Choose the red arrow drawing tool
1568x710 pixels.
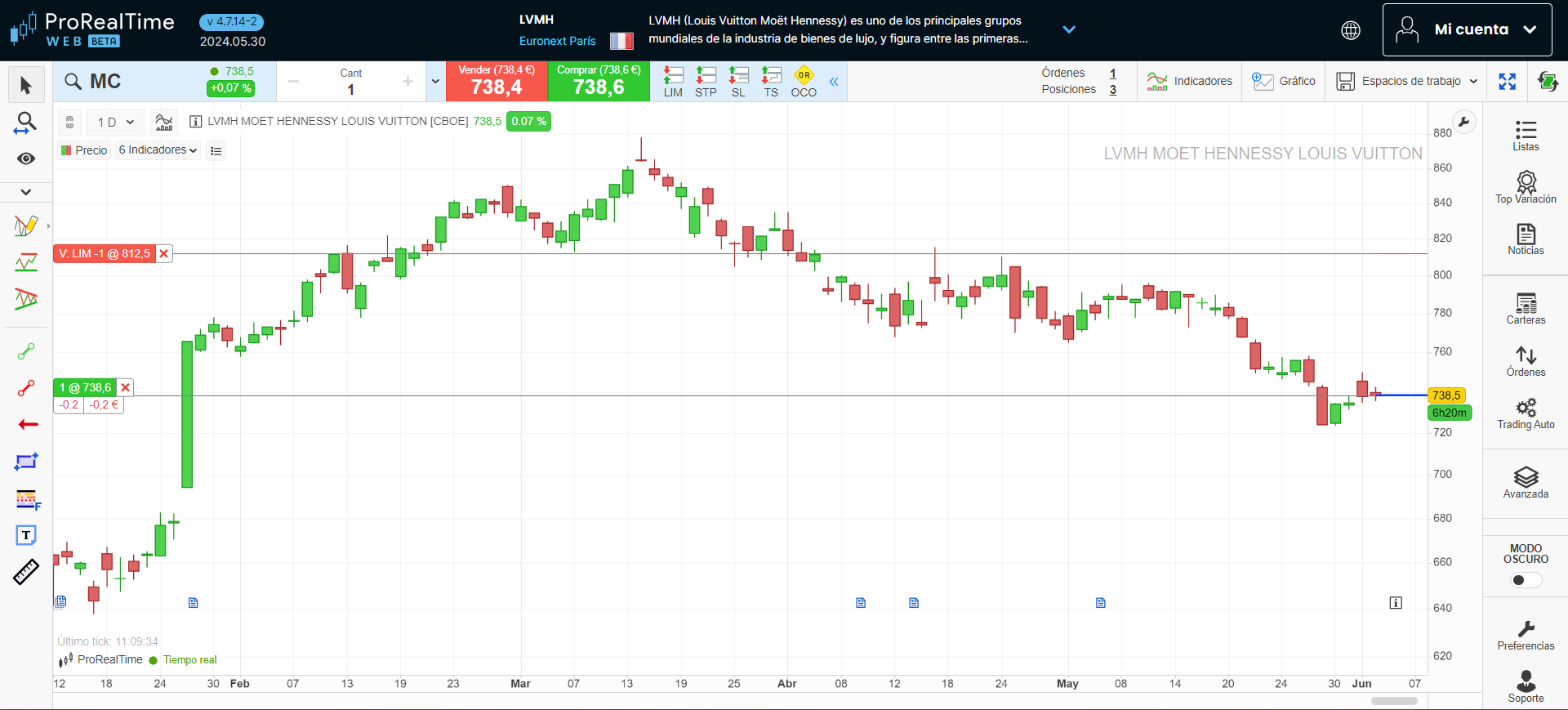click(x=28, y=424)
